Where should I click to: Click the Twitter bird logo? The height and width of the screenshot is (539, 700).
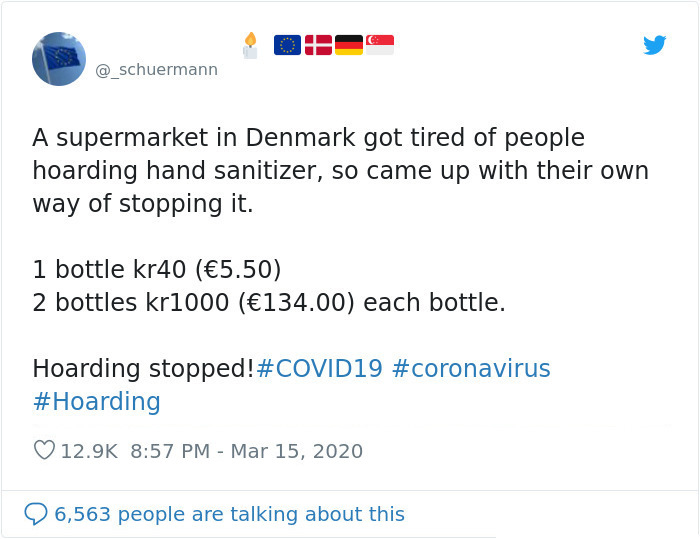(x=655, y=45)
